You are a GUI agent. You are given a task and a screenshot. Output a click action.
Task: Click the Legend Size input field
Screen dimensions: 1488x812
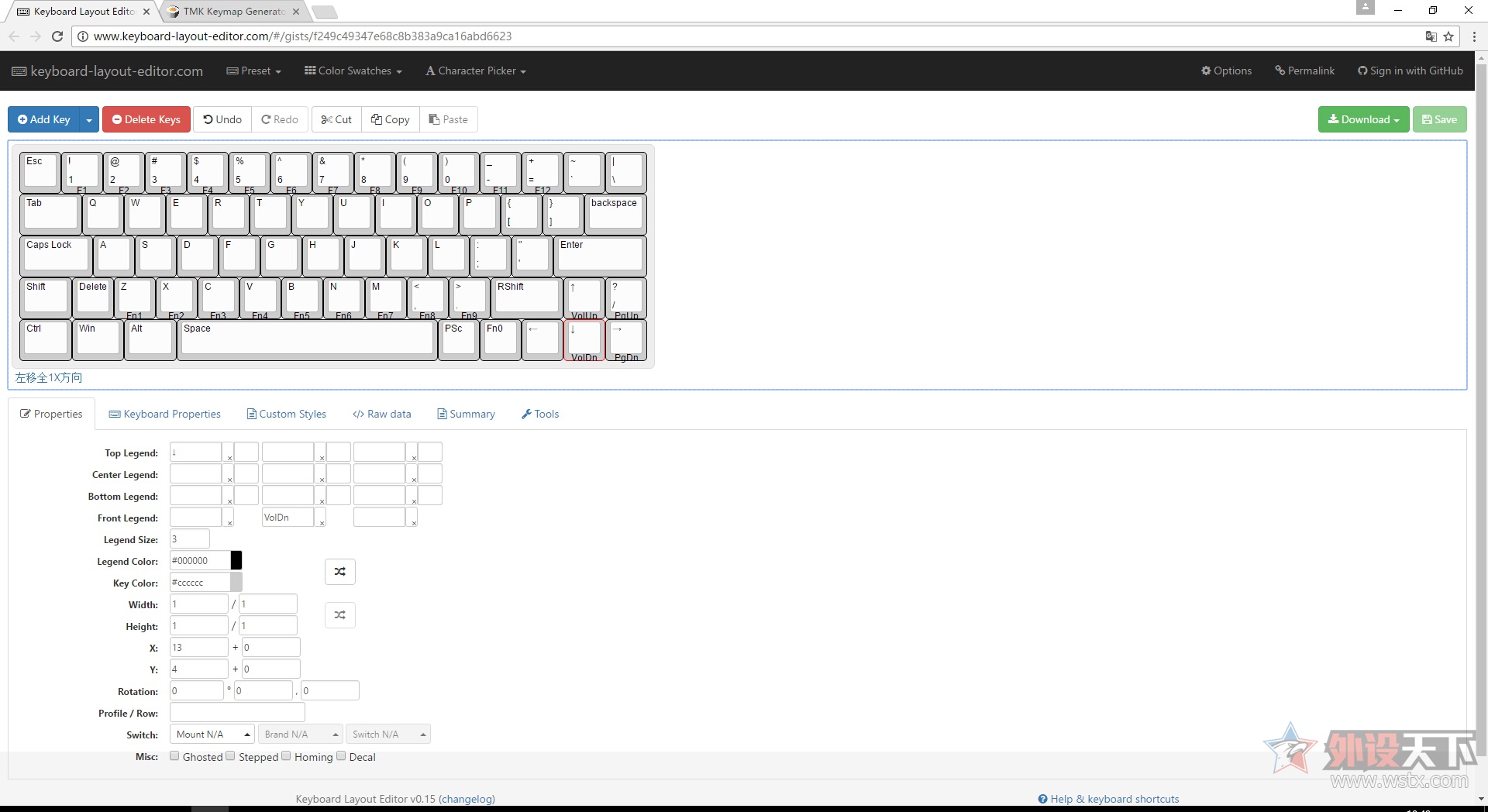pyautogui.click(x=190, y=538)
